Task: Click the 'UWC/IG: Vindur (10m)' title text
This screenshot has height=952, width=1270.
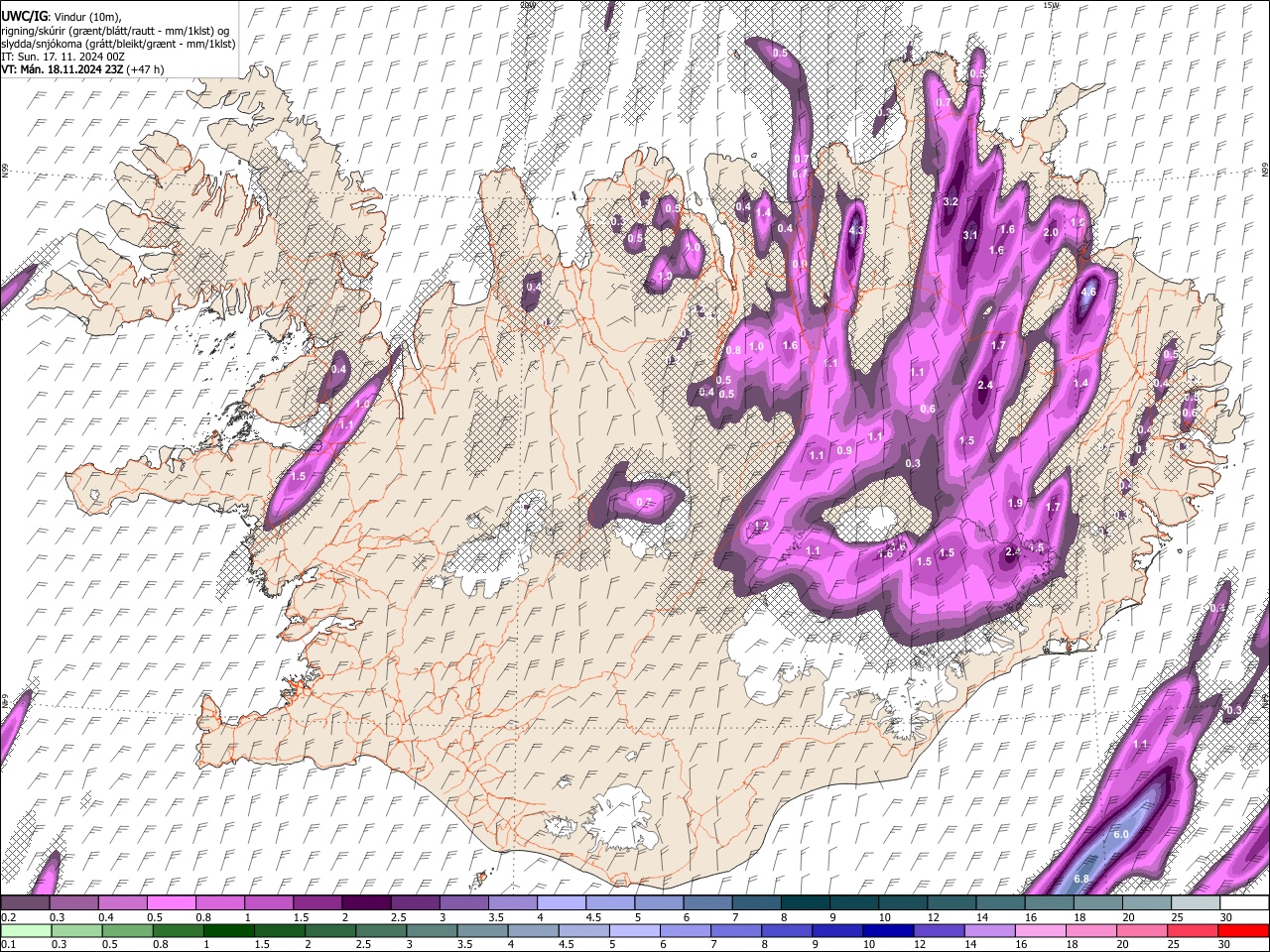Action: pyautogui.click(x=61, y=16)
